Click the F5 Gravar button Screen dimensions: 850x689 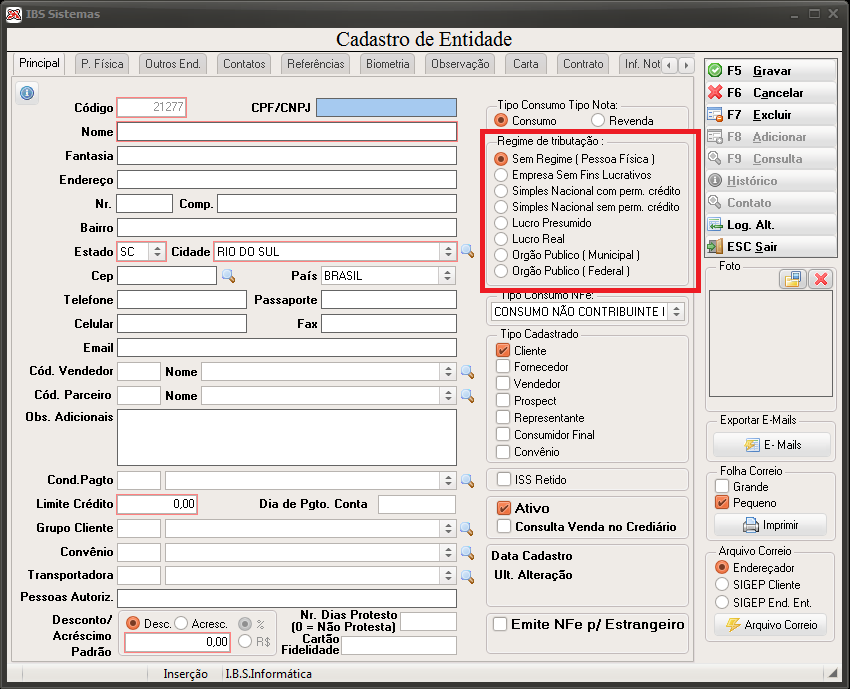click(x=771, y=70)
